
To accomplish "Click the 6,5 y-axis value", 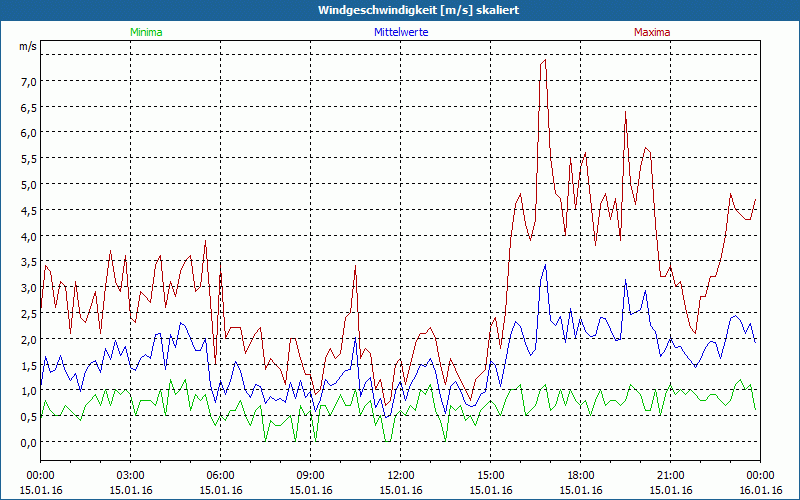I will [x=28, y=107].
